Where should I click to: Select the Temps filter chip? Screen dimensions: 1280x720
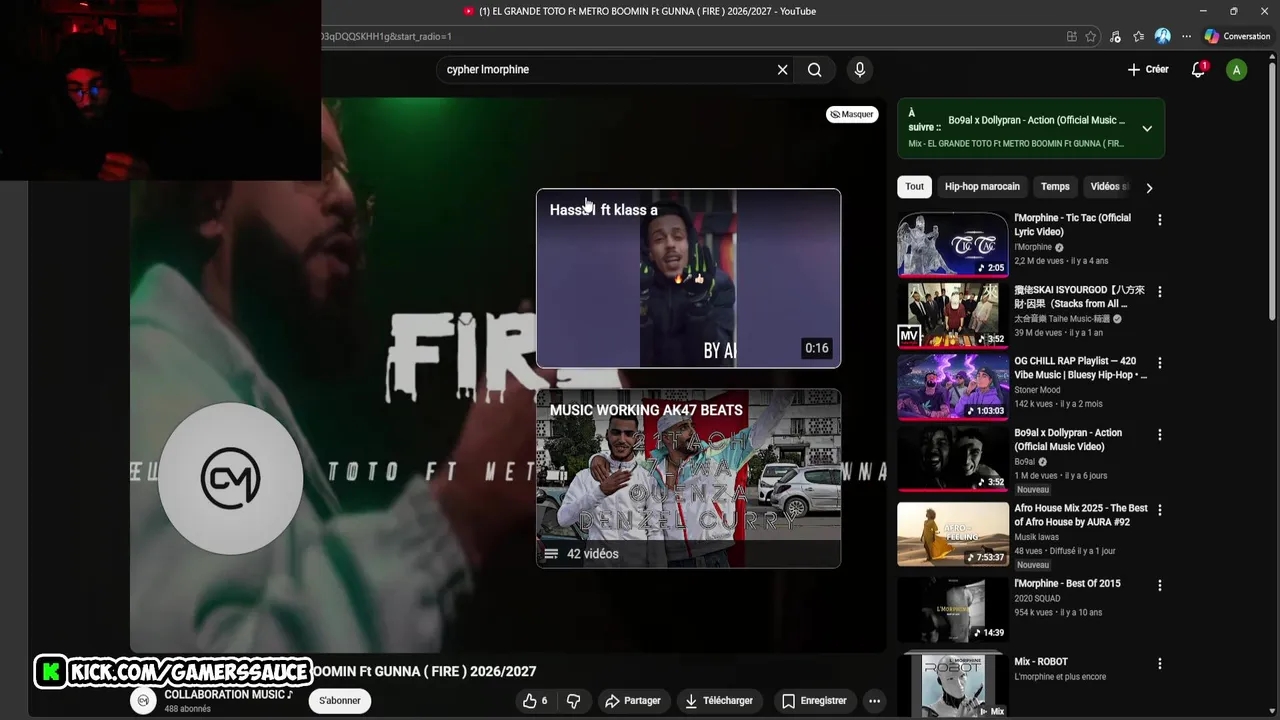tap(1055, 187)
